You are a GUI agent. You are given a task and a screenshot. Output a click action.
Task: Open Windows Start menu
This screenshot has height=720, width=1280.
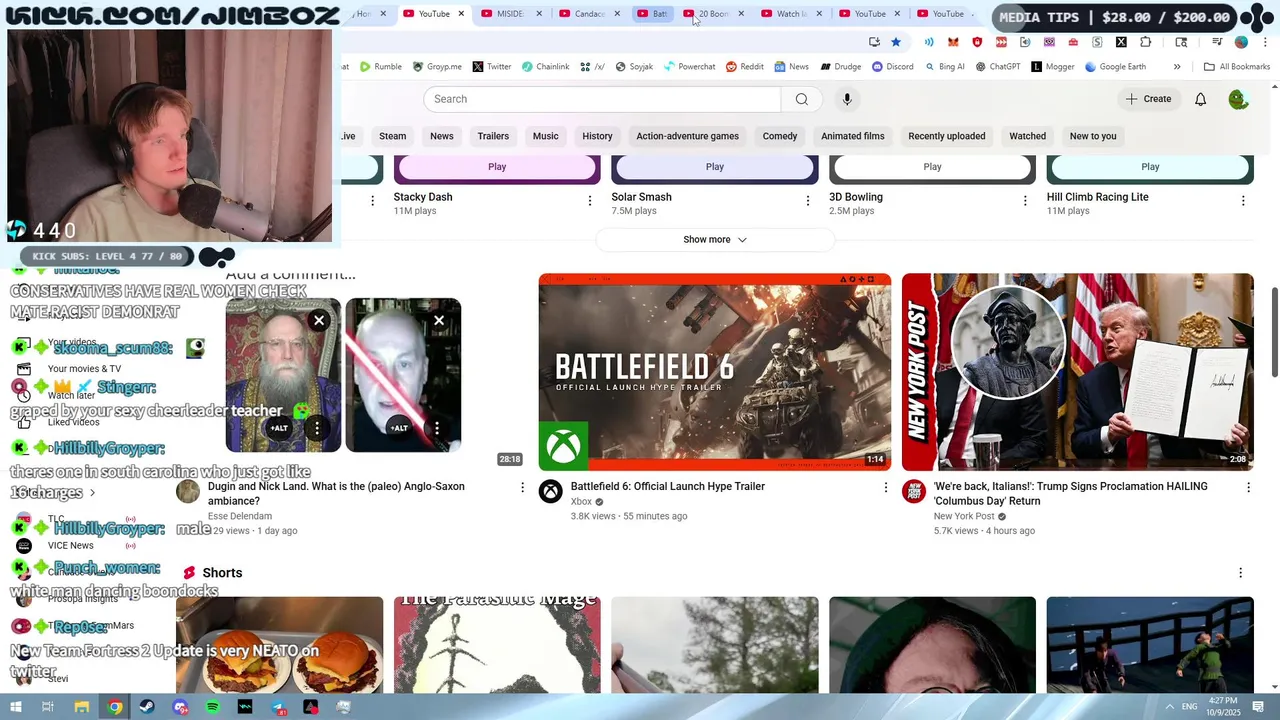(x=16, y=707)
